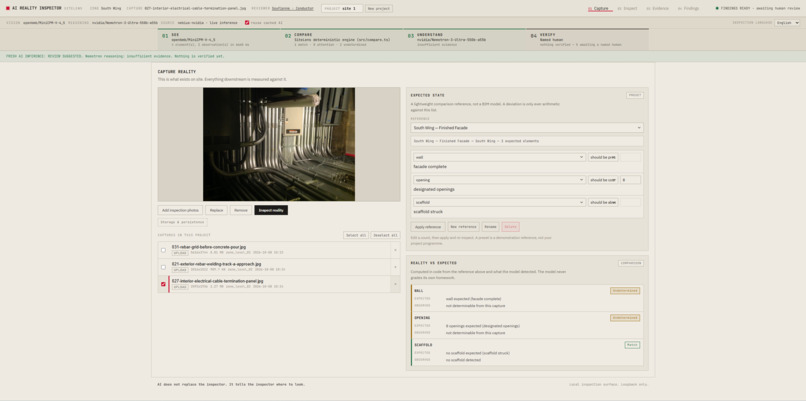Image resolution: width=806 pixels, height=401 pixels.
Task: Click the Comparison badge in Reality vs Expected
Action: coord(631,263)
